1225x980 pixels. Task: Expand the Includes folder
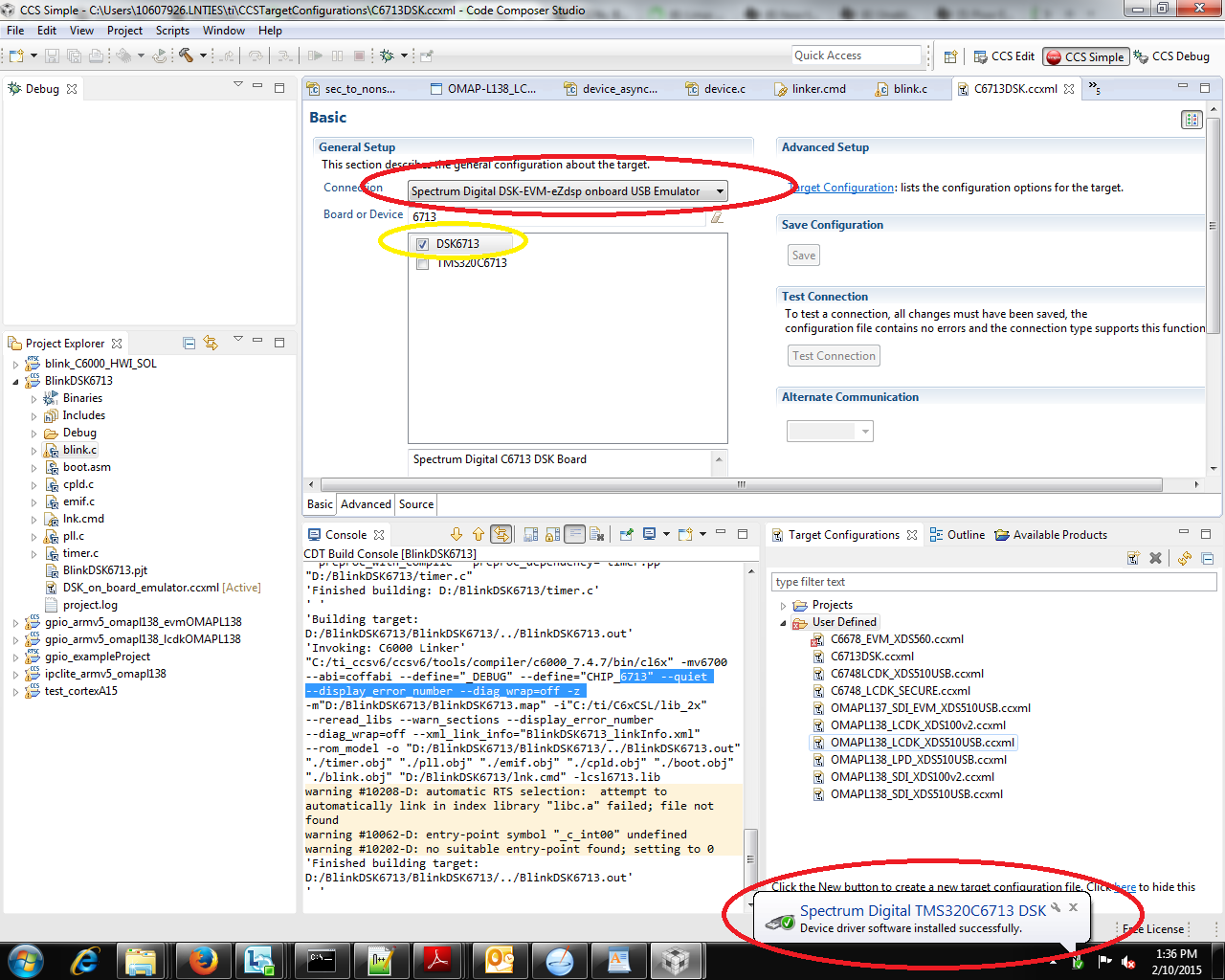point(33,416)
